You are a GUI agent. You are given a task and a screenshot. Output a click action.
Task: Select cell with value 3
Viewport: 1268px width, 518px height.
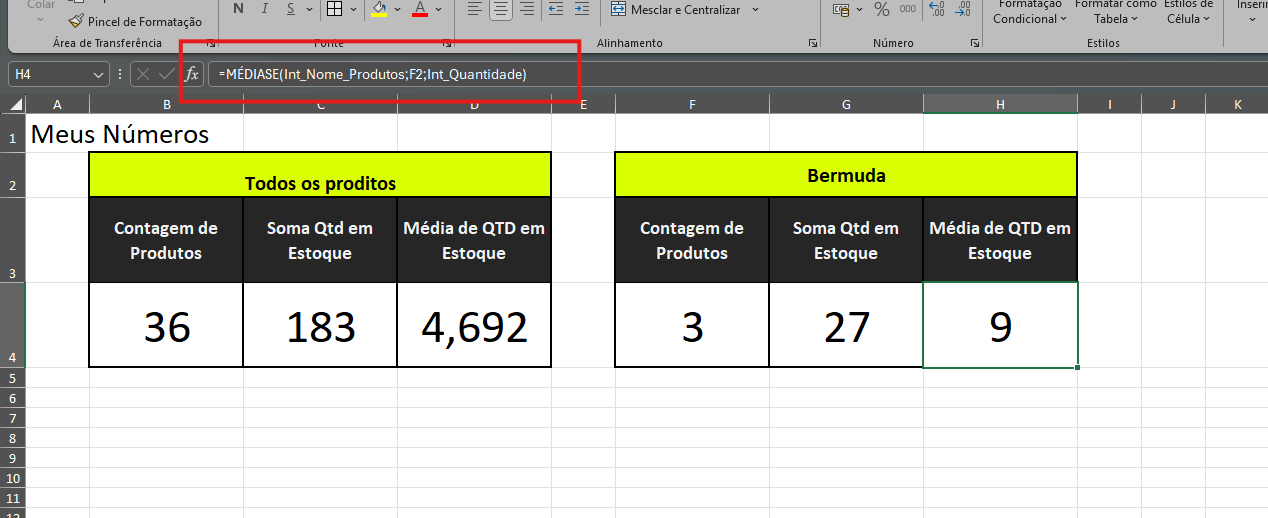692,325
